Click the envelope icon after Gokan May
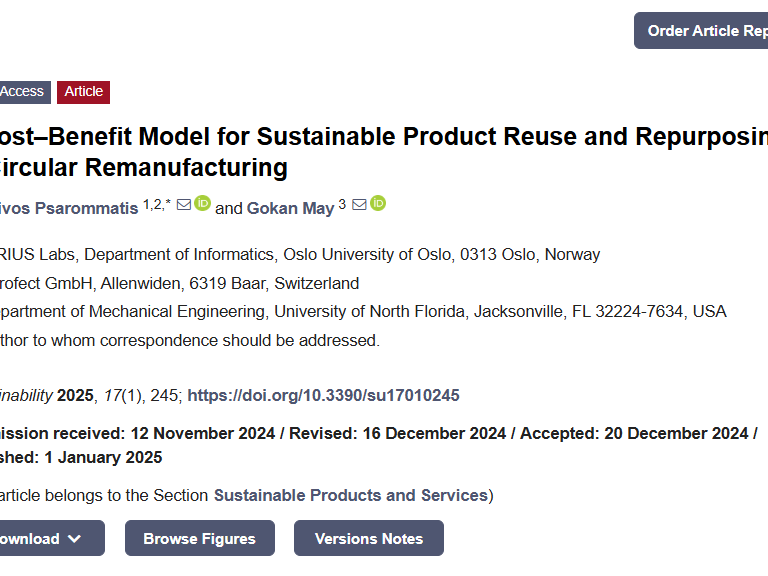Image resolution: width=768 pixels, height=576 pixels. pos(359,205)
